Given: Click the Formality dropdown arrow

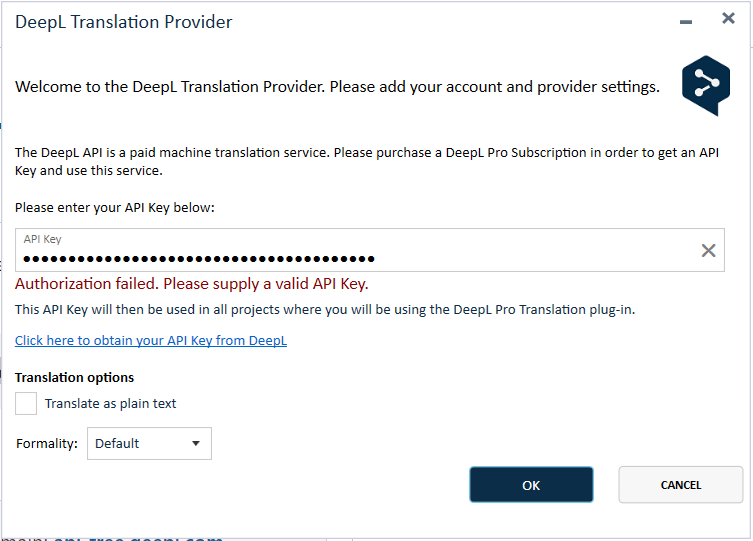Looking at the screenshot, I should (x=196, y=443).
